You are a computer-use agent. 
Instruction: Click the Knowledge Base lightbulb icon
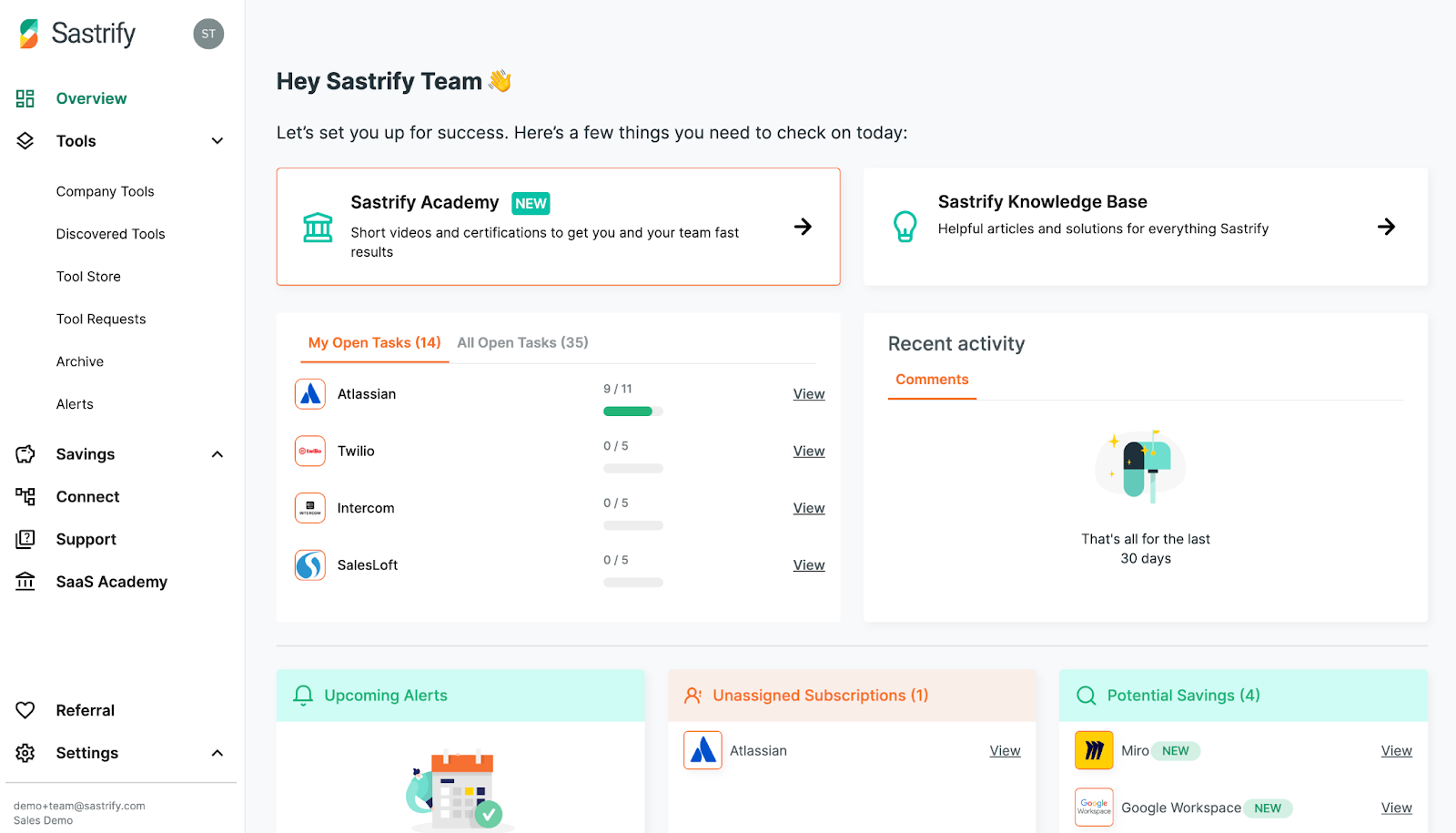(905, 227)
